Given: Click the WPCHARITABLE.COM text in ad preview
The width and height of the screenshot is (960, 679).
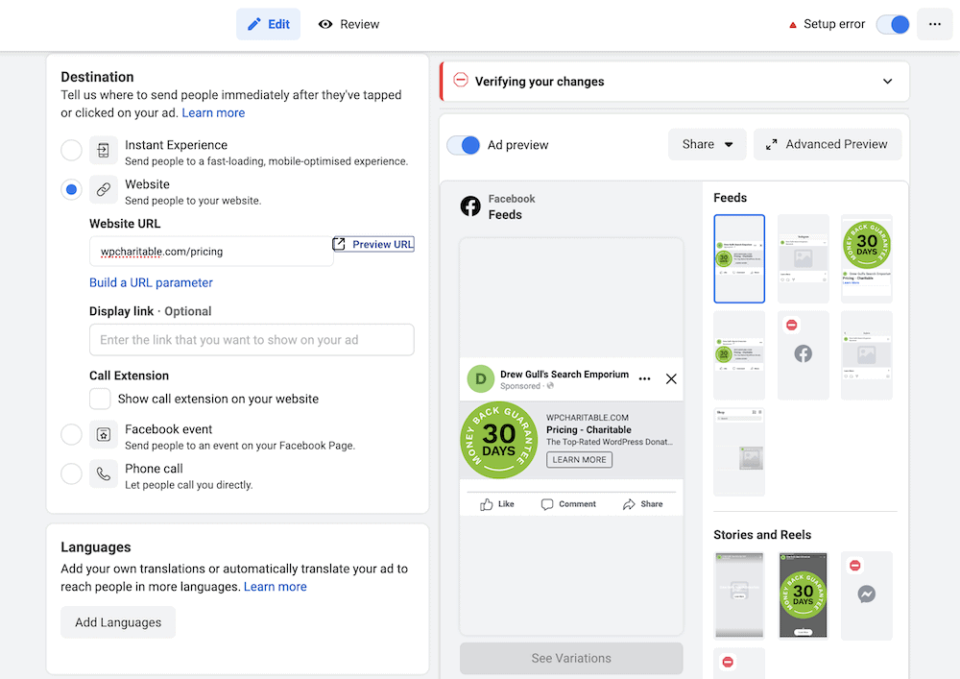Looking at the screenshot, I should pos(587,418).
